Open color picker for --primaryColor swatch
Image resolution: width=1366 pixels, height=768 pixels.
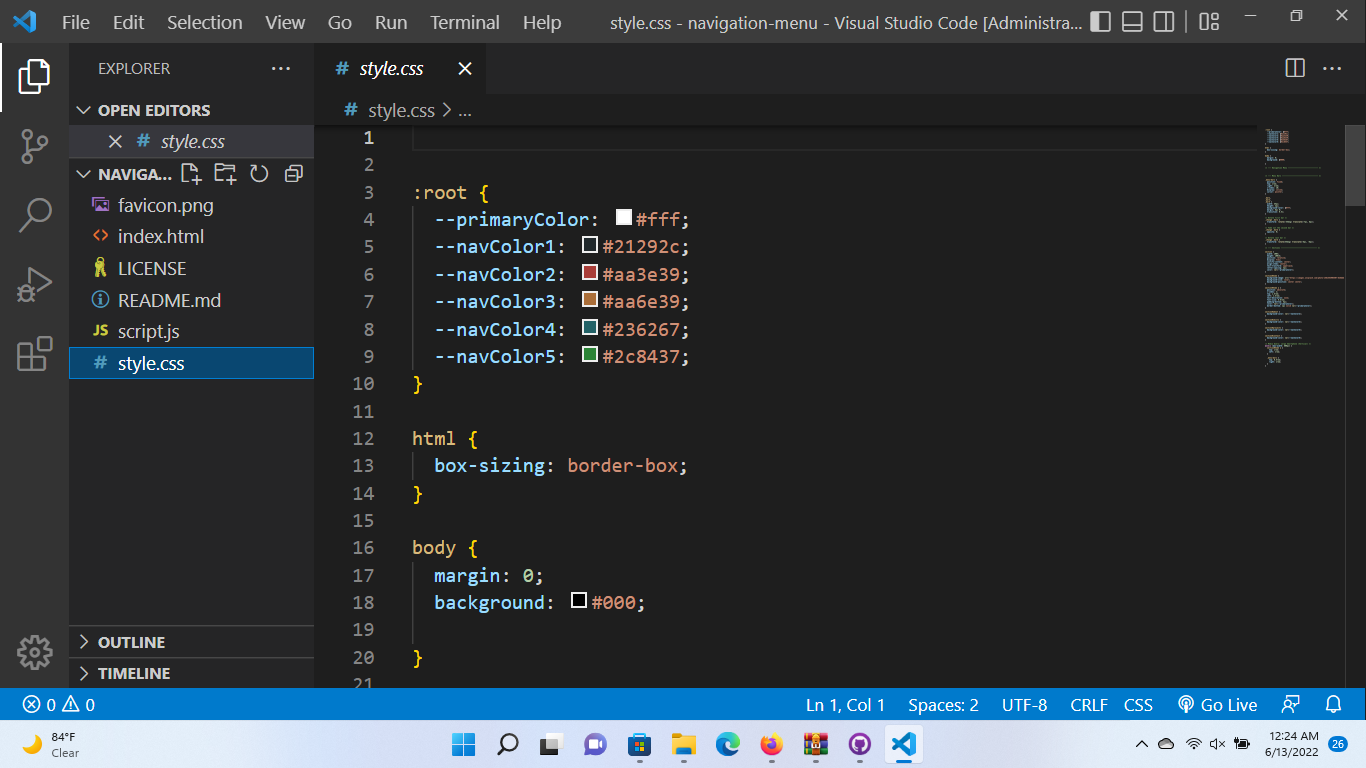[x=624, y=217]
